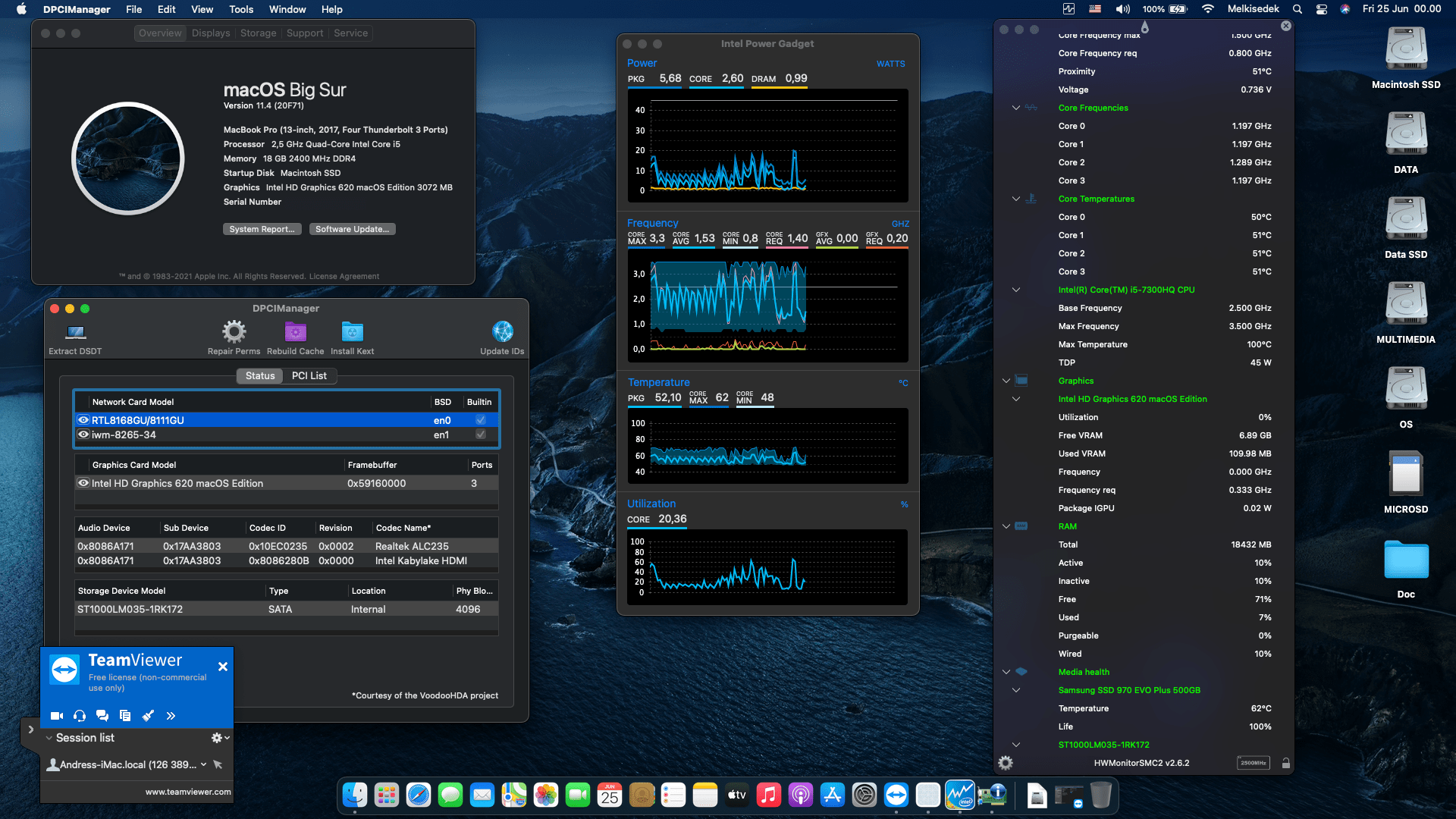Collapse Graphics section in HWMonitor

[1006, 381]
